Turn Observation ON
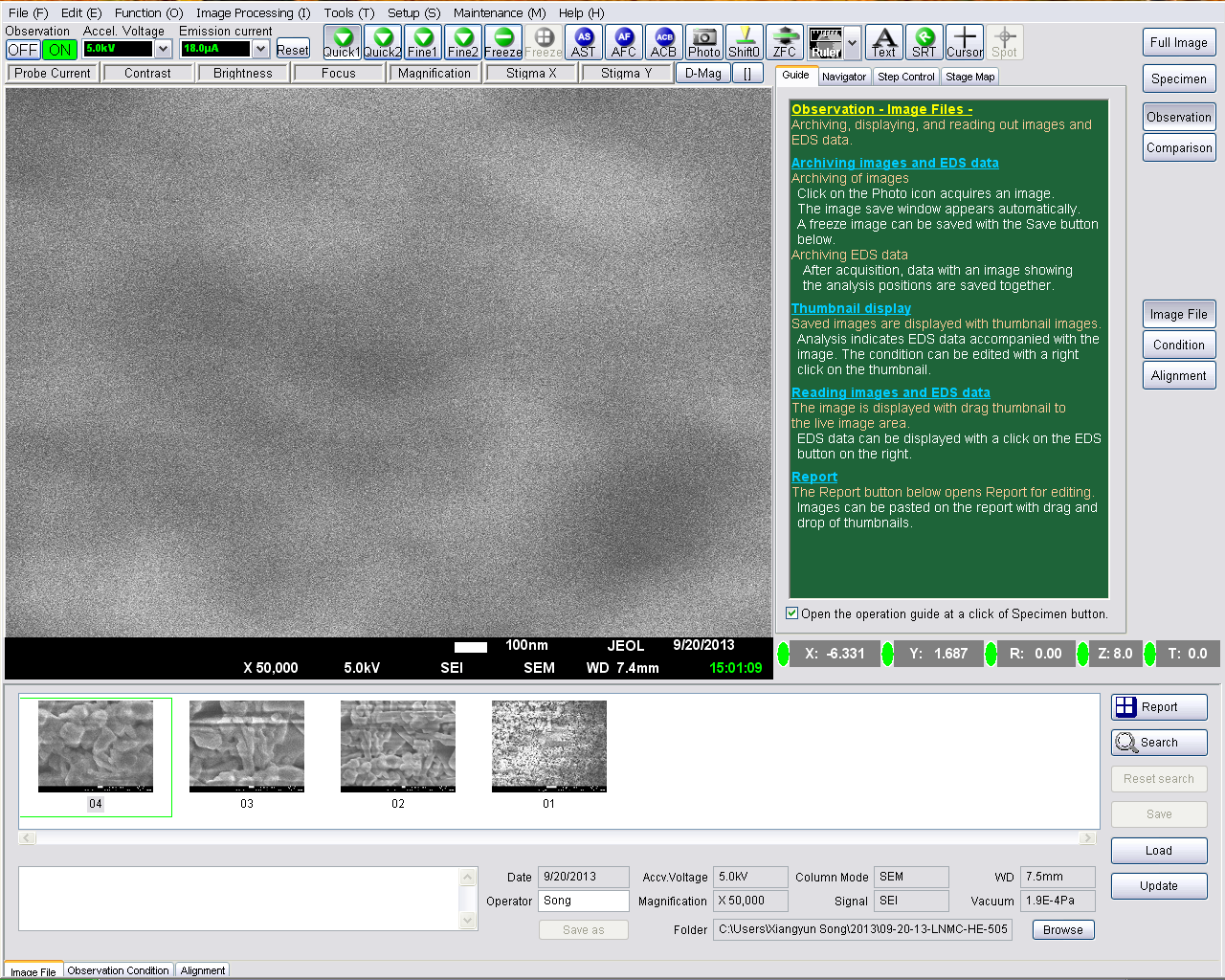1225x980 pixels. pos(59,50)
